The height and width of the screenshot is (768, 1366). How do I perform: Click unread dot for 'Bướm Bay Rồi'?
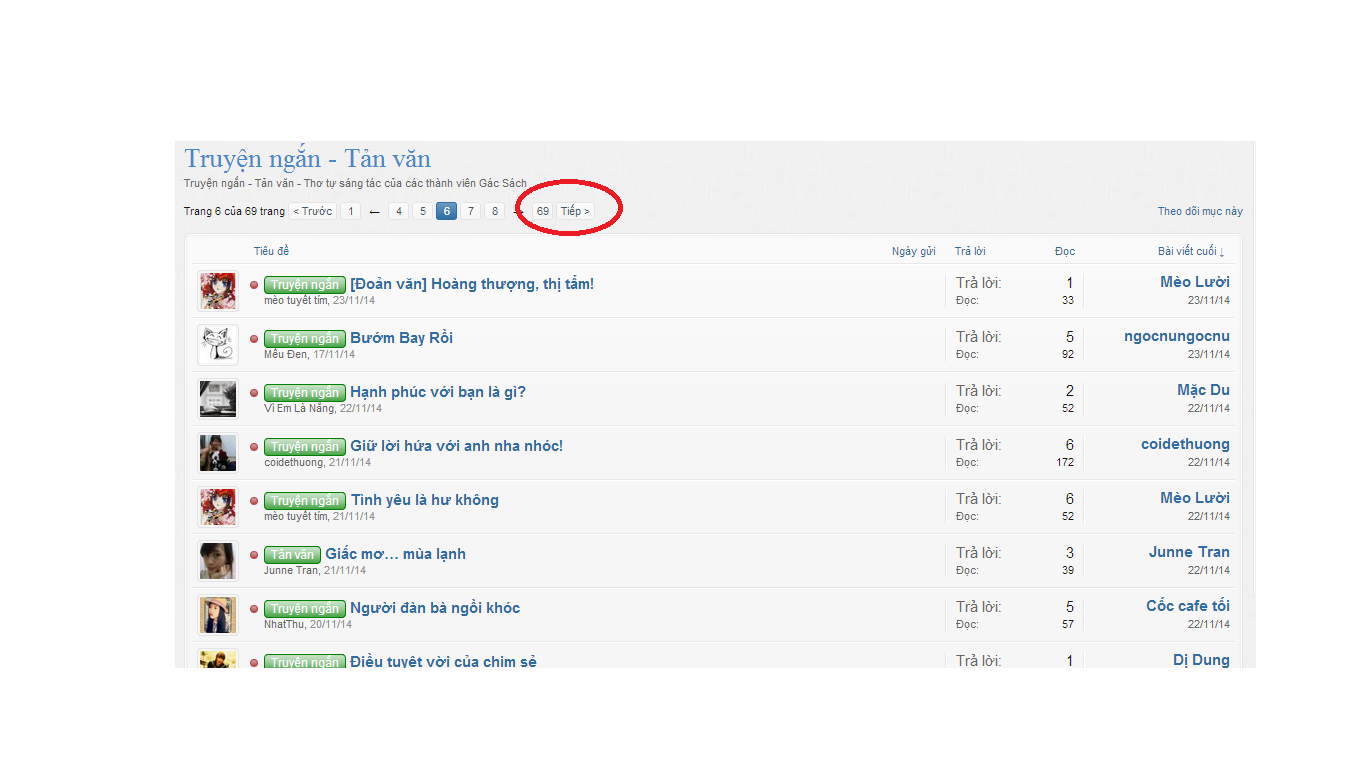pos(254,339)
